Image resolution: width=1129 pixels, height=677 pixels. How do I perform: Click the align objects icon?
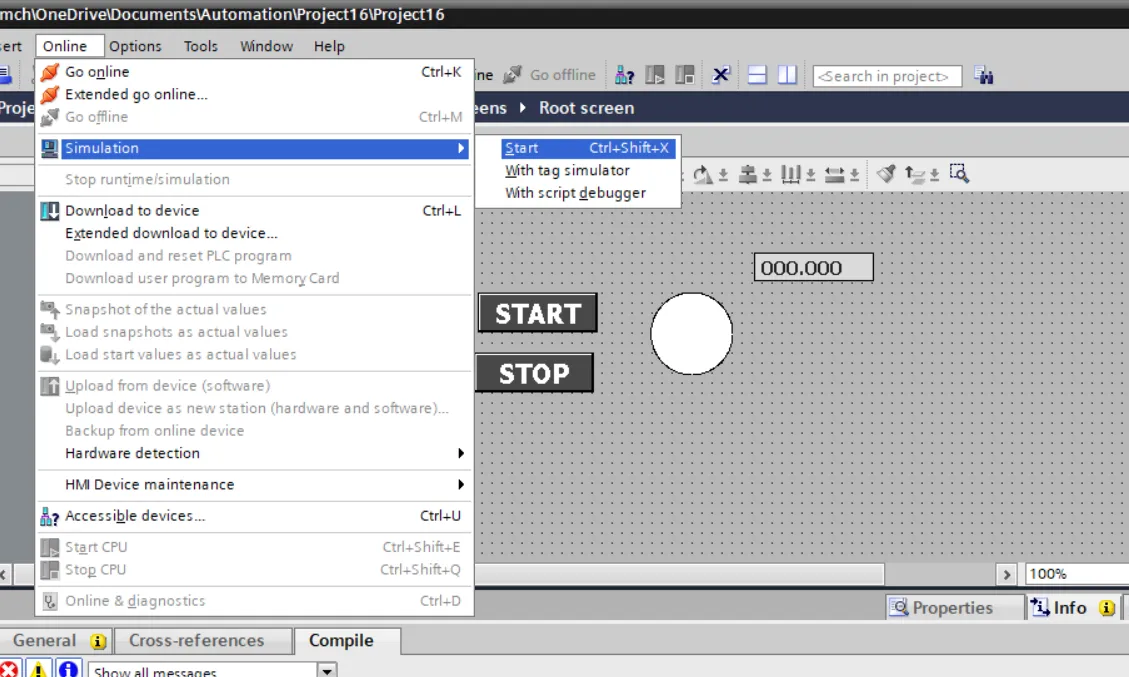(x=748, y=173)
